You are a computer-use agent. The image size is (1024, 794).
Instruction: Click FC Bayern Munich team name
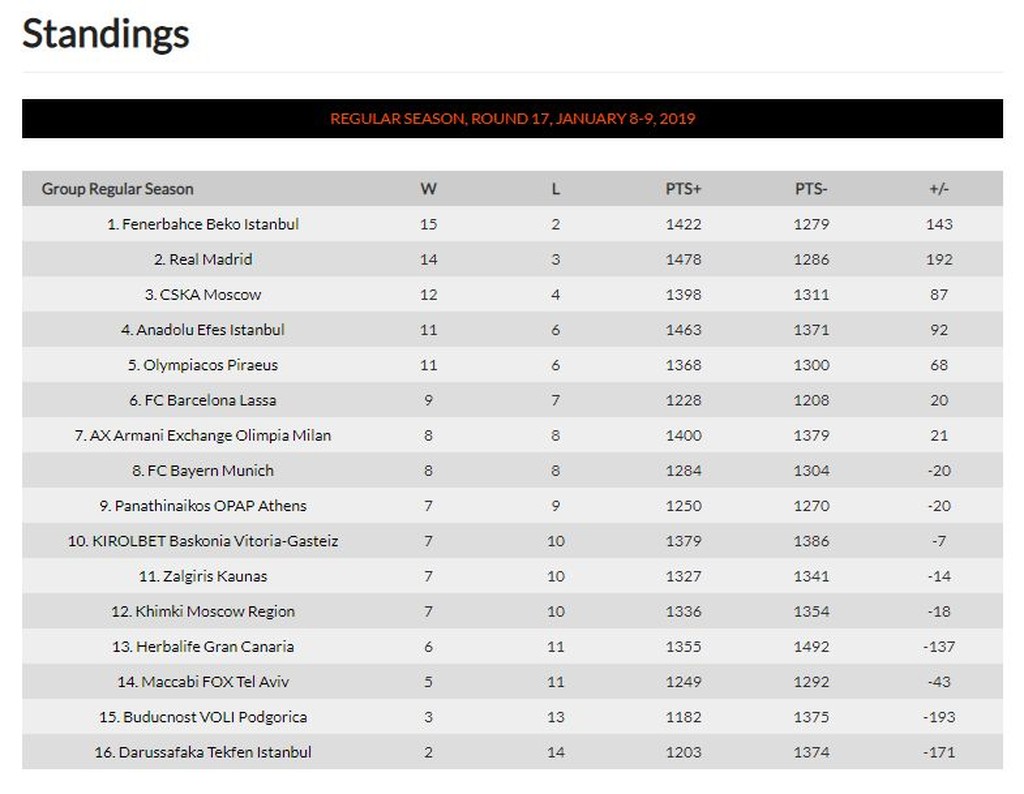pyautogui.click(x=211, y=470)
